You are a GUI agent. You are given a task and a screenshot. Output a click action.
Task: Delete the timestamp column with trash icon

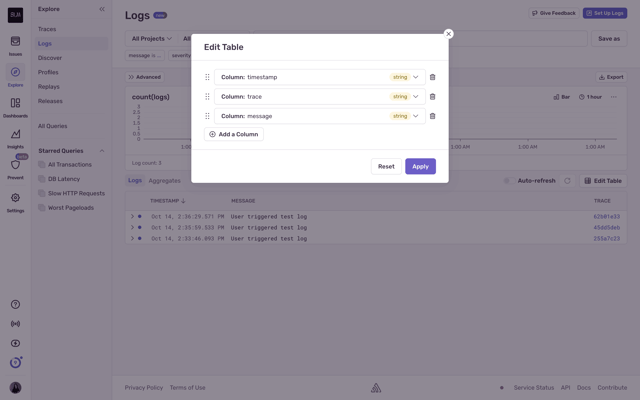point(432,77)
